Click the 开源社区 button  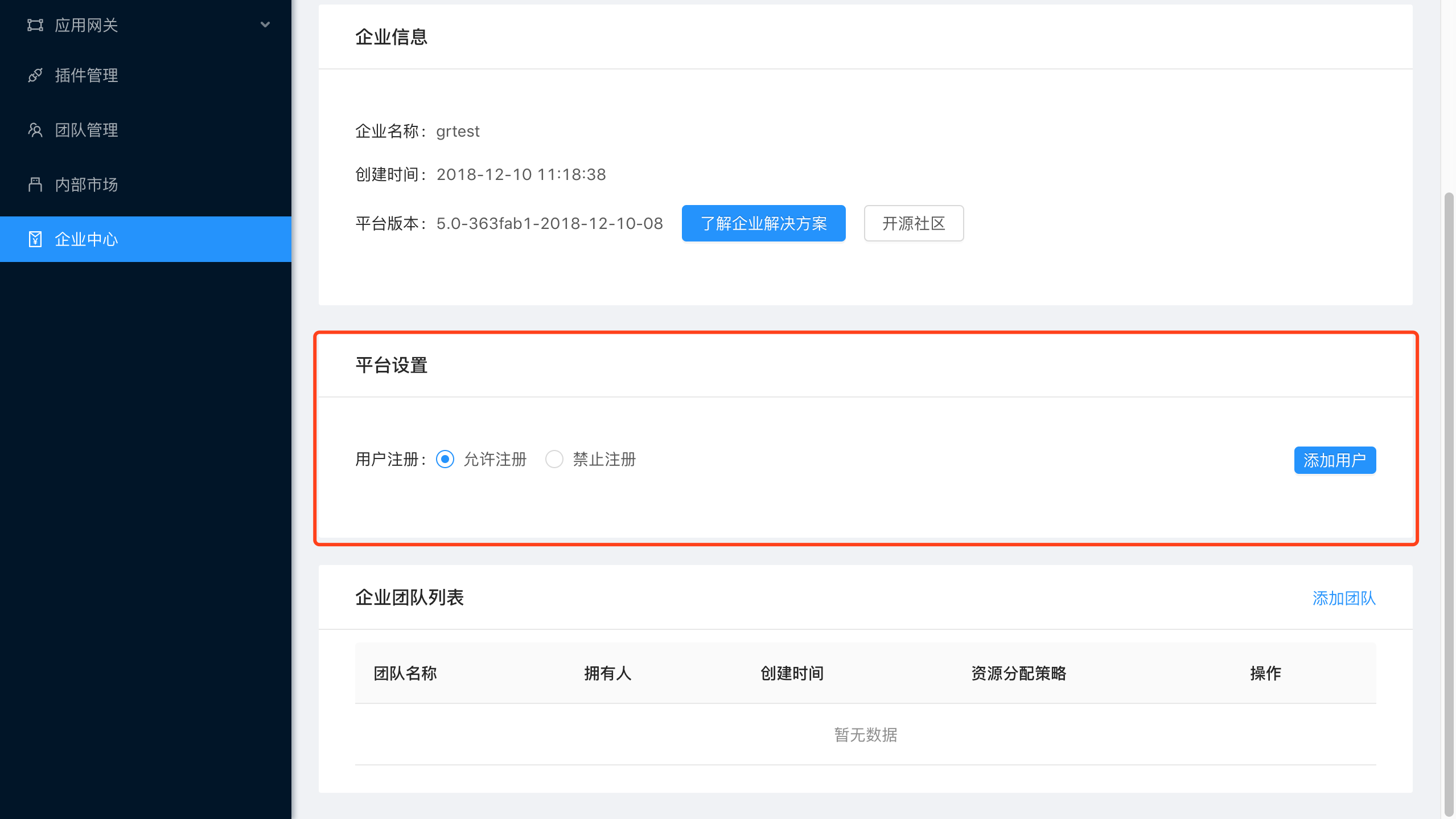click(x=914, y=223)
